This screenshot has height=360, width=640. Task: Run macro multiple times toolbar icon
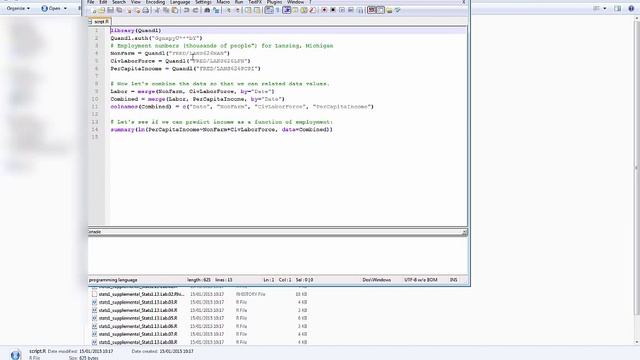click(x=351, y=10)
